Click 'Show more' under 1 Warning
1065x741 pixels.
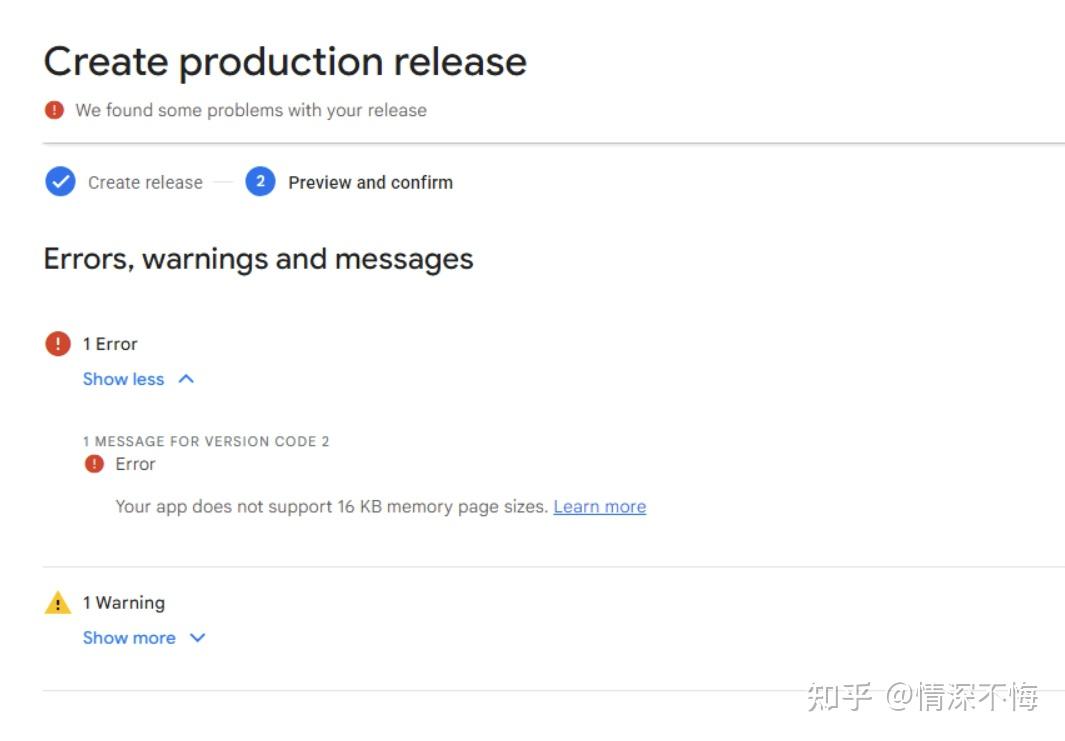(129, 638)
